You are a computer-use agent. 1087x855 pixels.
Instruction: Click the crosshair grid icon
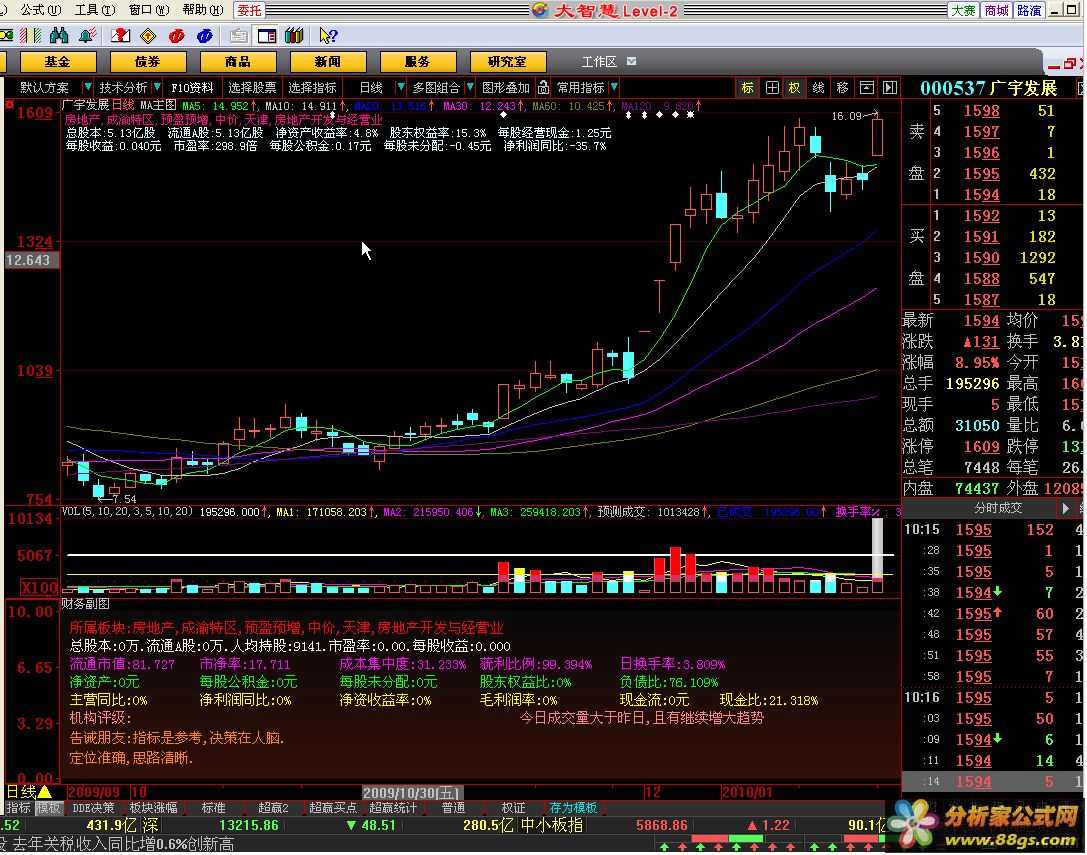772,87
